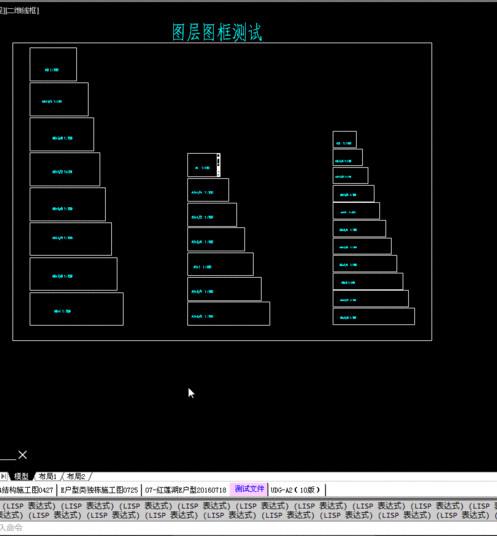
Task: Select the bottom widest frame in left column
Action: pos(77,309)
